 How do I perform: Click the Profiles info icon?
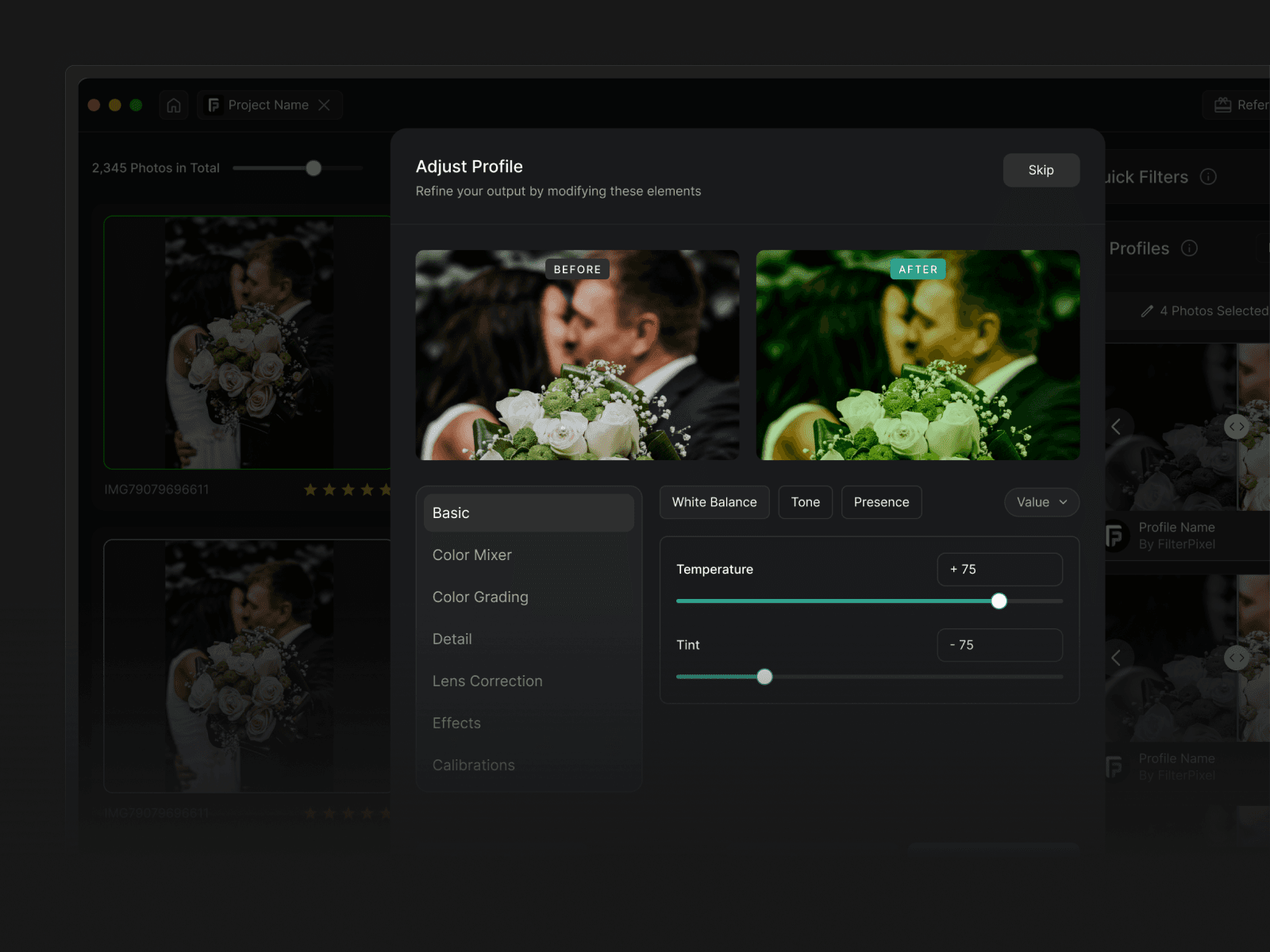pyautogui.click(x=1189, y=248)
